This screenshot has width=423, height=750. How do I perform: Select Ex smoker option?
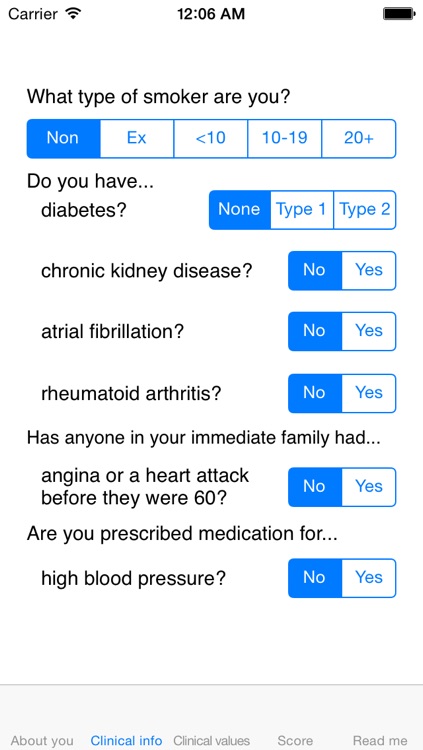coord(137,138)
